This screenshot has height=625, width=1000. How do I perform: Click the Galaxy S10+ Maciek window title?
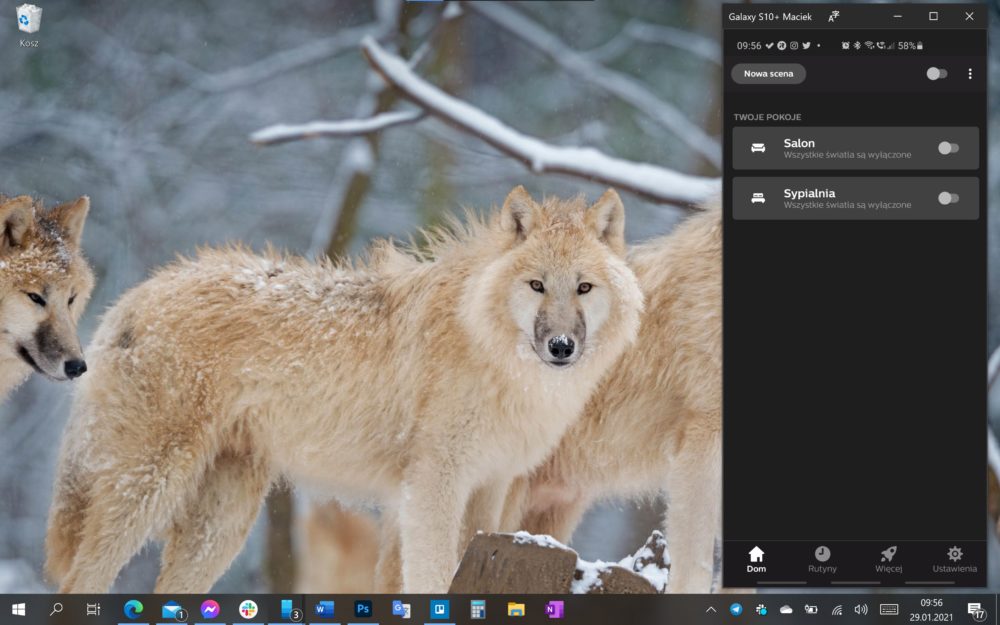770,17
